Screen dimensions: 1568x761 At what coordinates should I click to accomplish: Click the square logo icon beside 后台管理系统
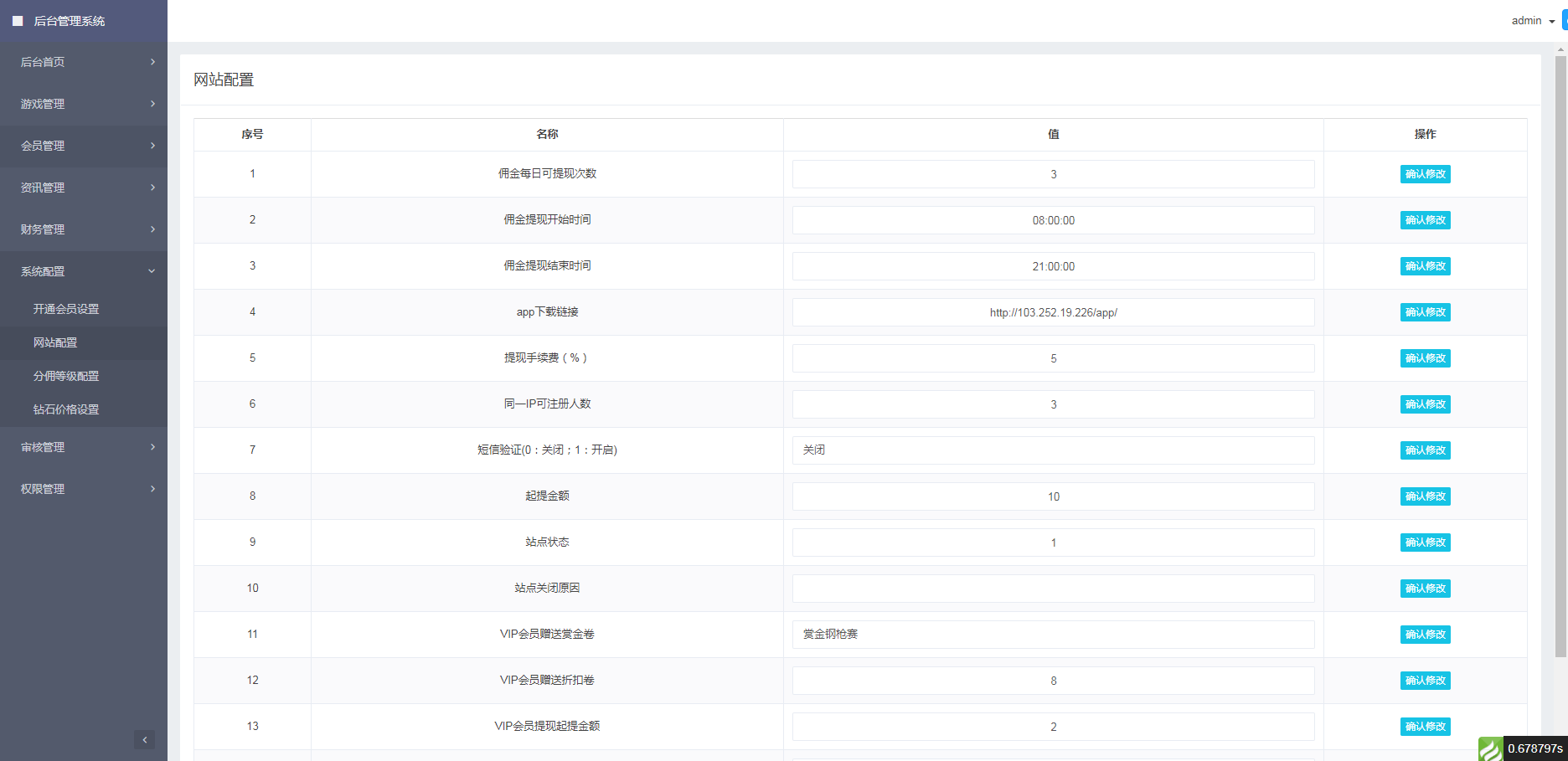[x=18, y=21]
